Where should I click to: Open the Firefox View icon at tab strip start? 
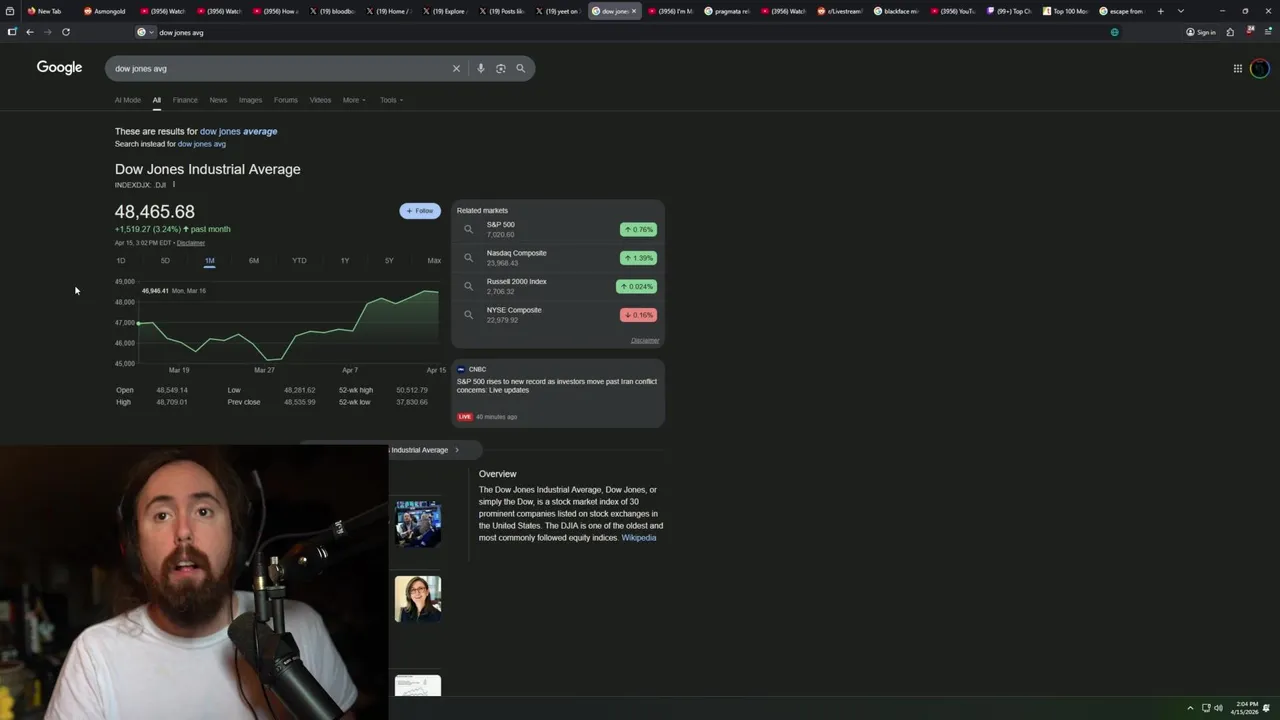tap(10, 11)
